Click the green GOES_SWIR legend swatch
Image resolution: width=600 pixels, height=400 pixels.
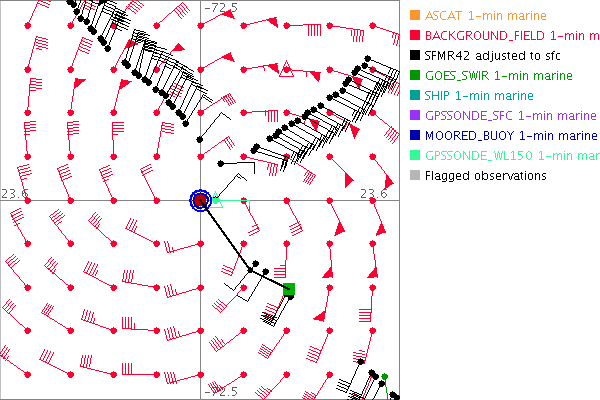413,76
